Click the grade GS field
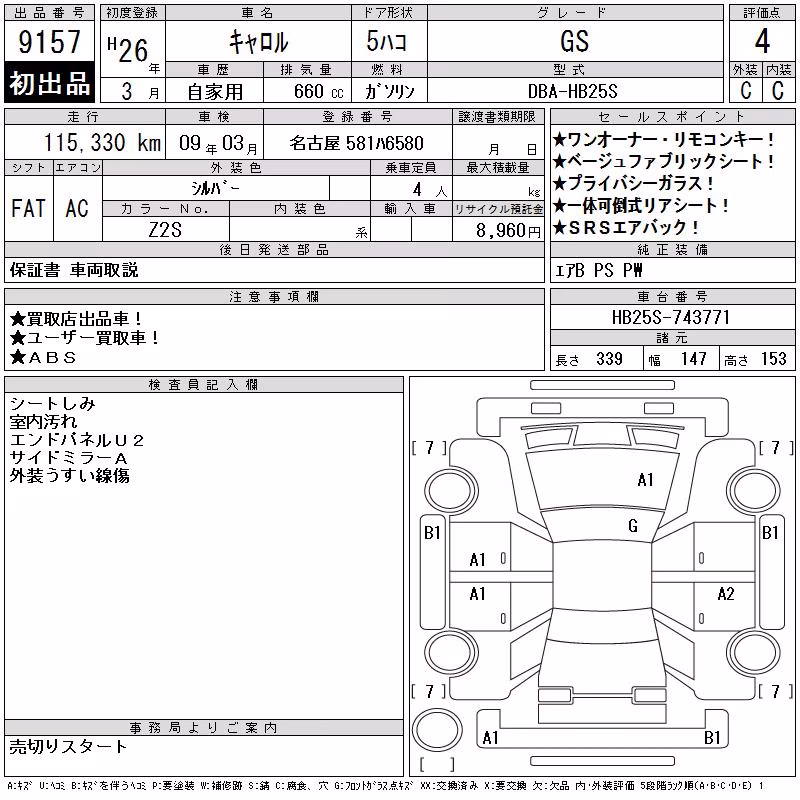The height and width of the screenshot is (800, 800). [575, 41]
